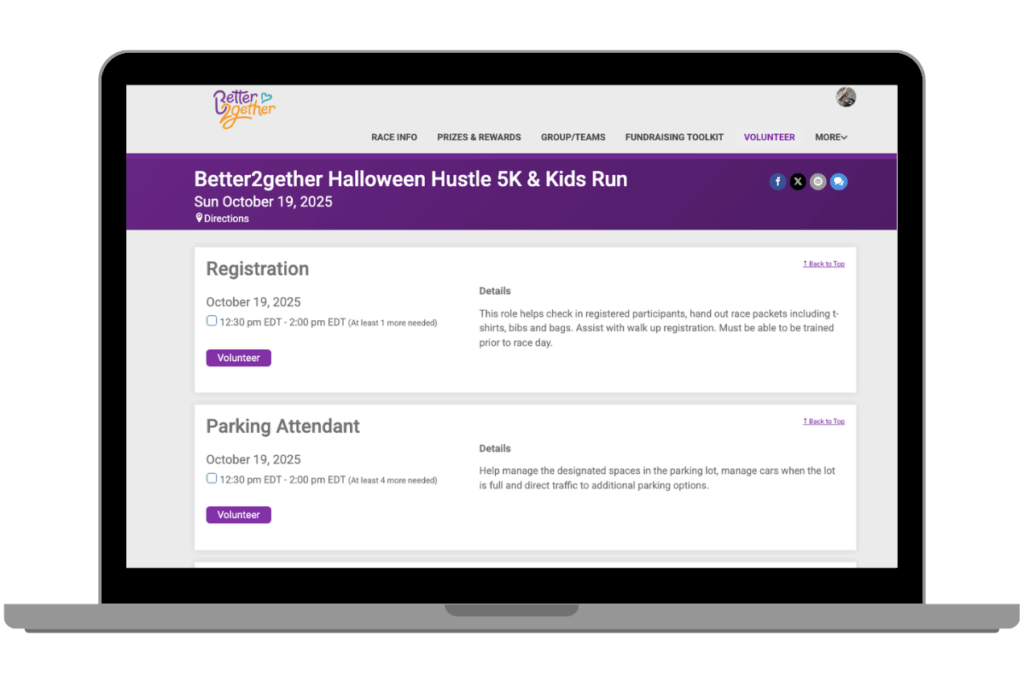Click Back to Top in Parking Attendant card
This screenshot has width=1024, height=683.
pyautogui.click(x=823, y=422)
